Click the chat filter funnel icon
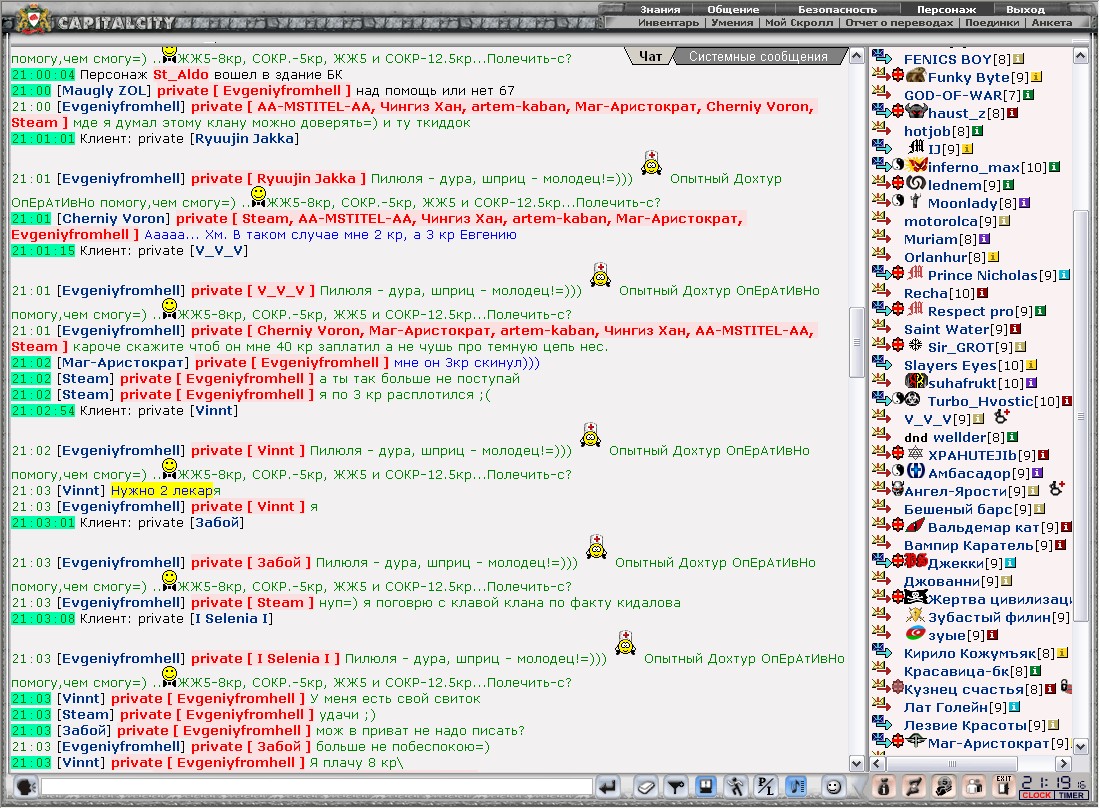This screenshot has width=1100, height=809. pyautogui.click(x=676, y=787)
